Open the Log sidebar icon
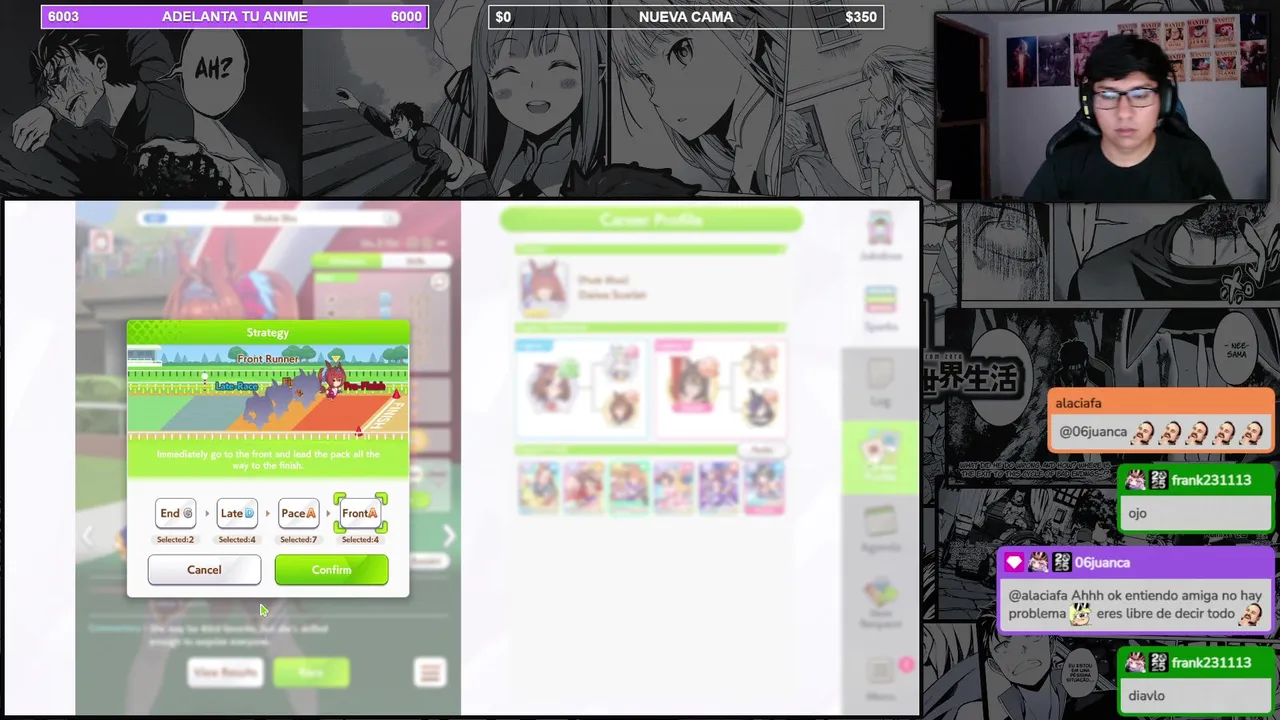Screen dimensions: 1280x720 (x=880, y=383)
